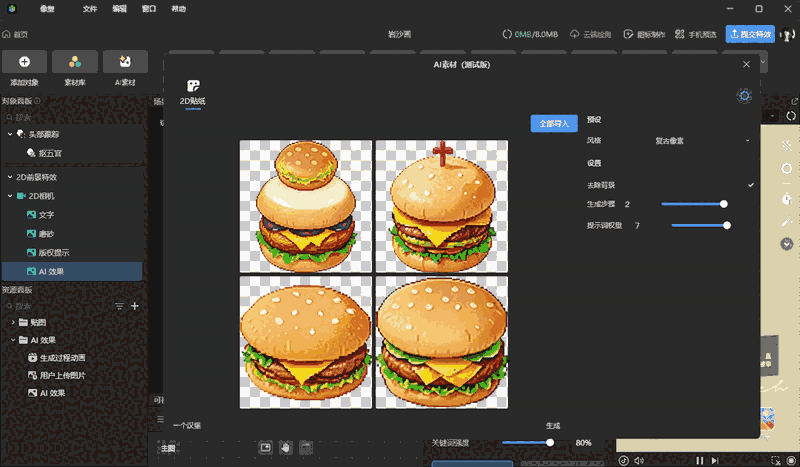The image size is (800, 467).
Task: Click the AI素材 toolbar icon
Action: click(x=125, y=62)
